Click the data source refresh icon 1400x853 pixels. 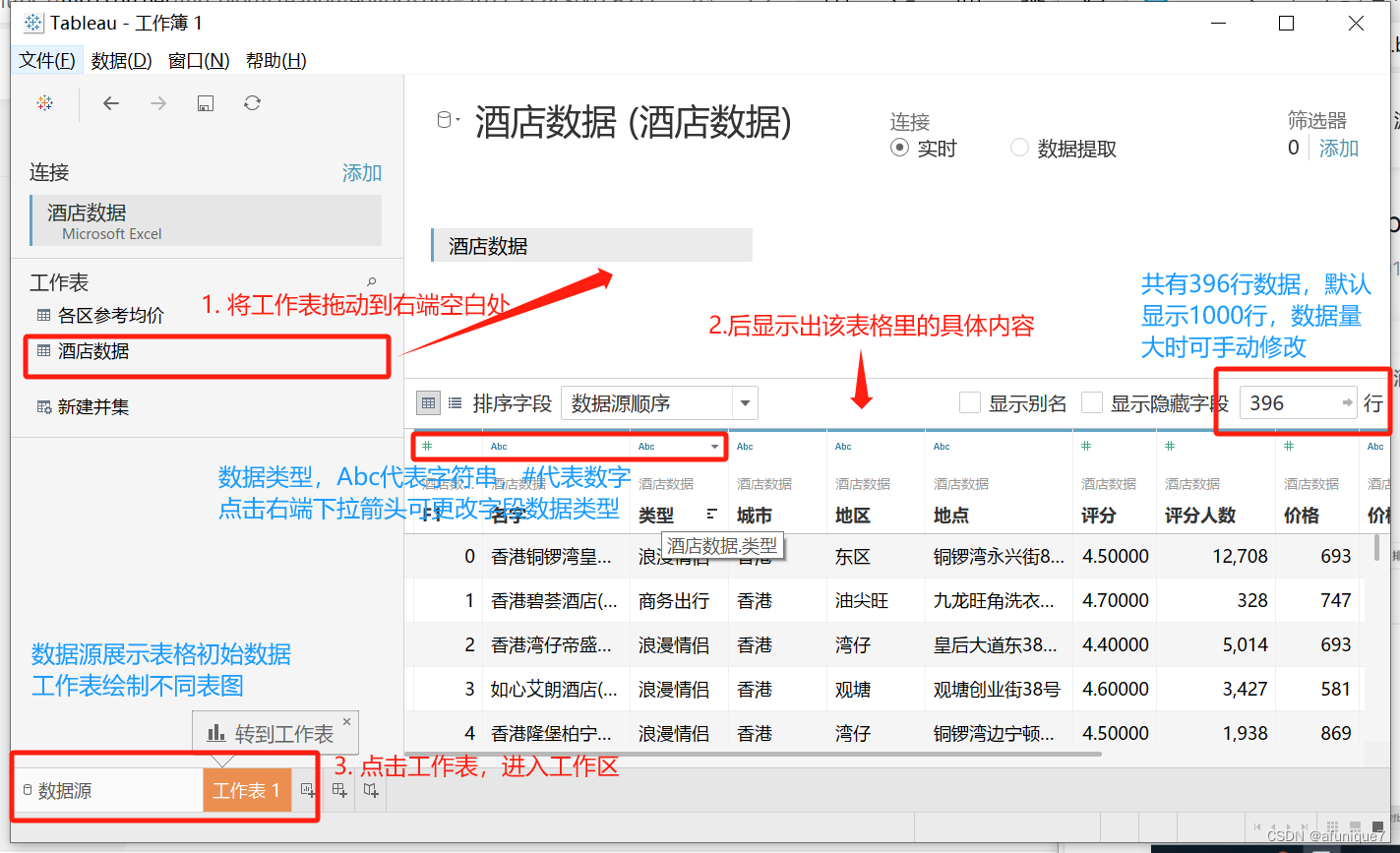coord(252,102)
